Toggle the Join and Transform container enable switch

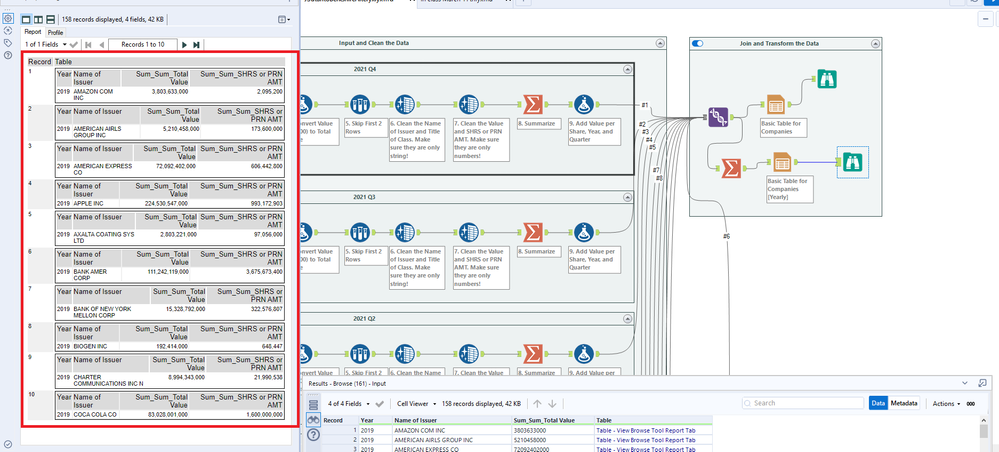click(x=698, y=43)
